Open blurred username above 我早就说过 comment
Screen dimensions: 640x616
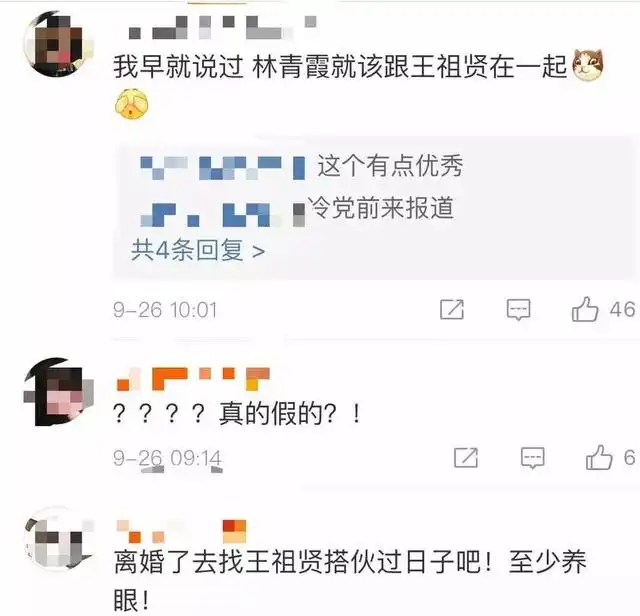click(x=222, y=28)
